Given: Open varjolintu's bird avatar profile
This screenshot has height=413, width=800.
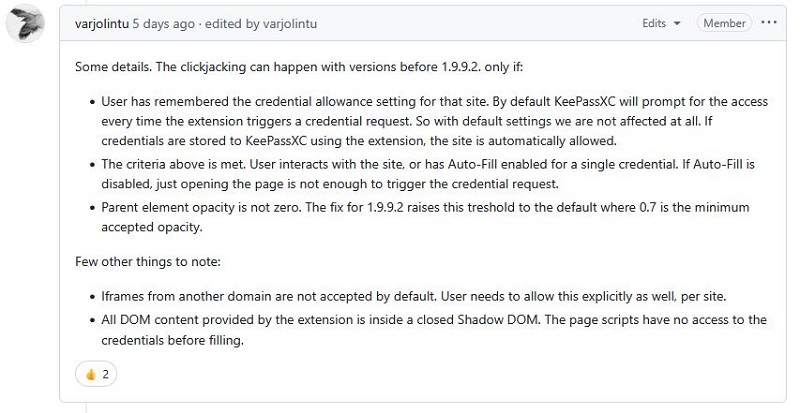Looking at the screenshot, I should click(x=25, y=23).
